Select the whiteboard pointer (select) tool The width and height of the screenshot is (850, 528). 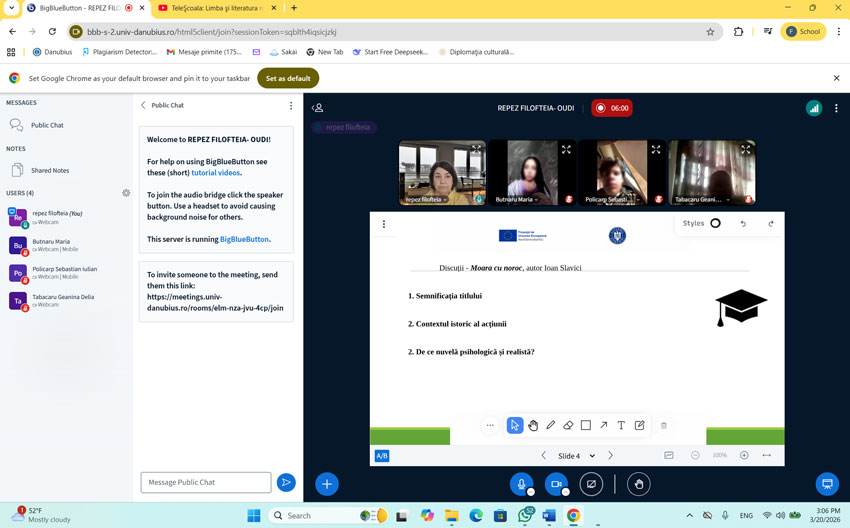[x=514, y=426]
